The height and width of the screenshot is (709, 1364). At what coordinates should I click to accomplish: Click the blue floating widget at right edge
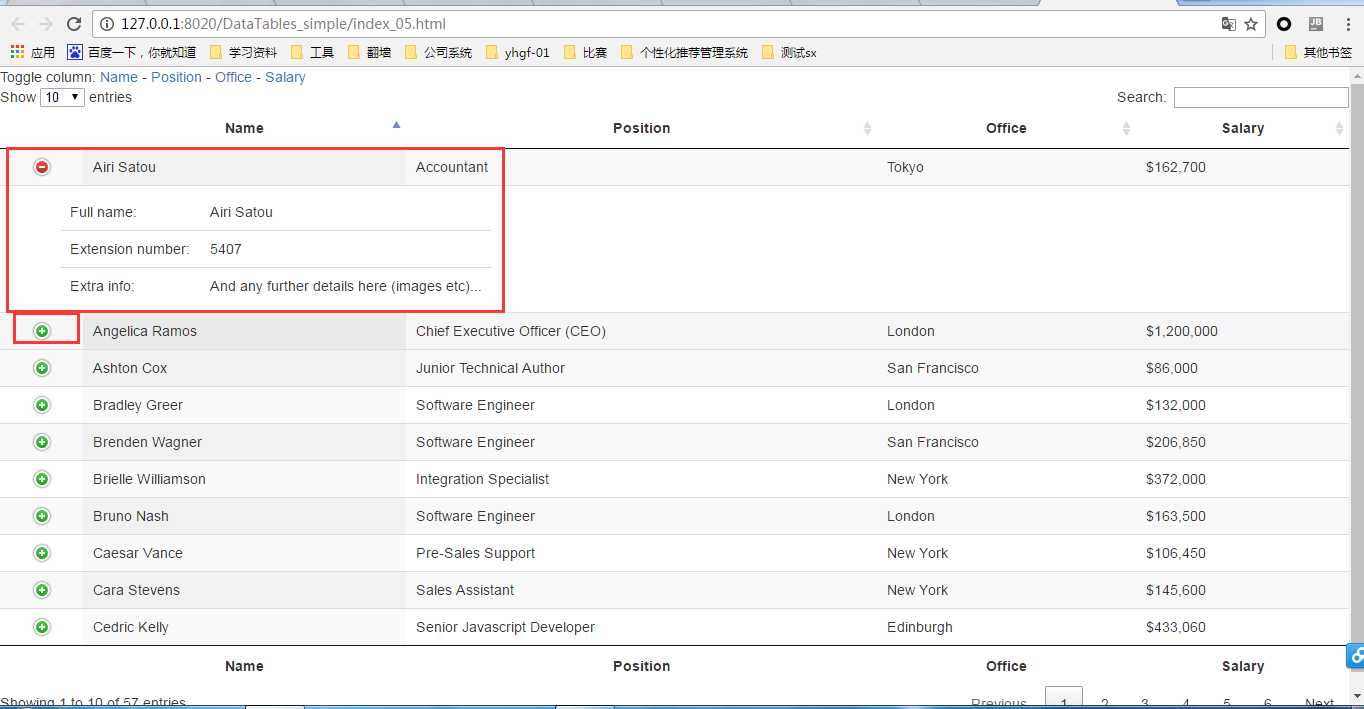(x=1355, y=656)
